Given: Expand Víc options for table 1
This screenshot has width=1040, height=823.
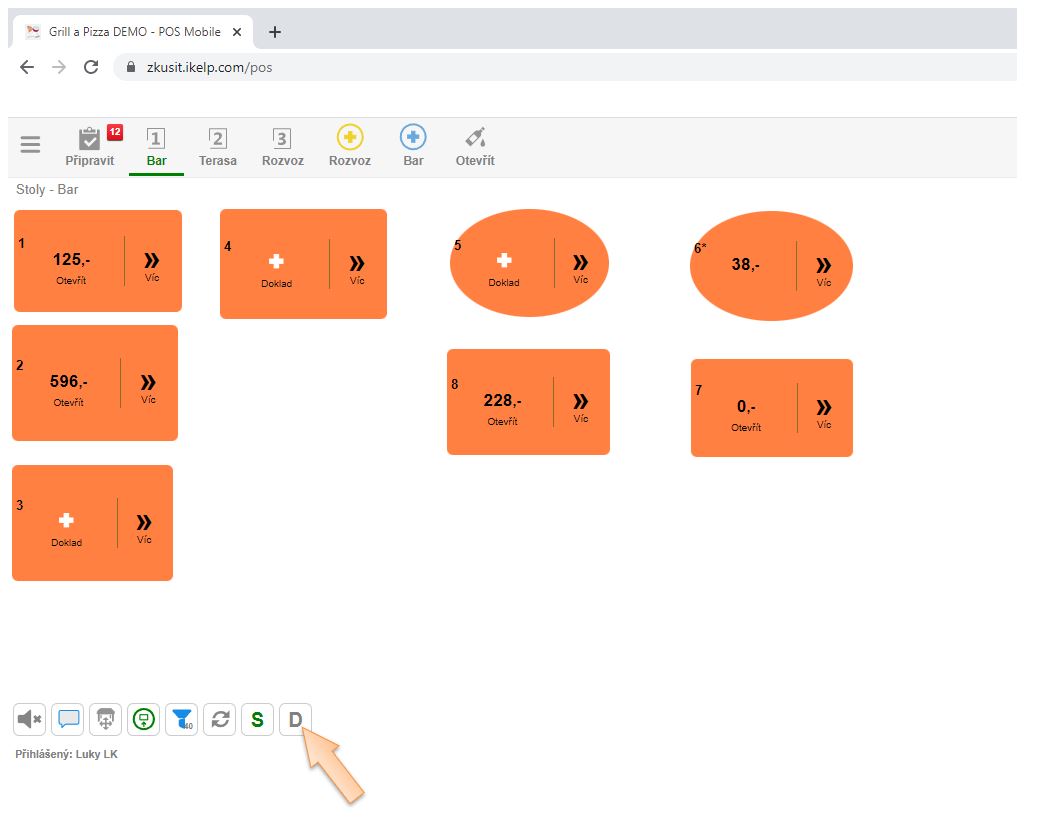Looking at the screenshot, I should 152,263.
